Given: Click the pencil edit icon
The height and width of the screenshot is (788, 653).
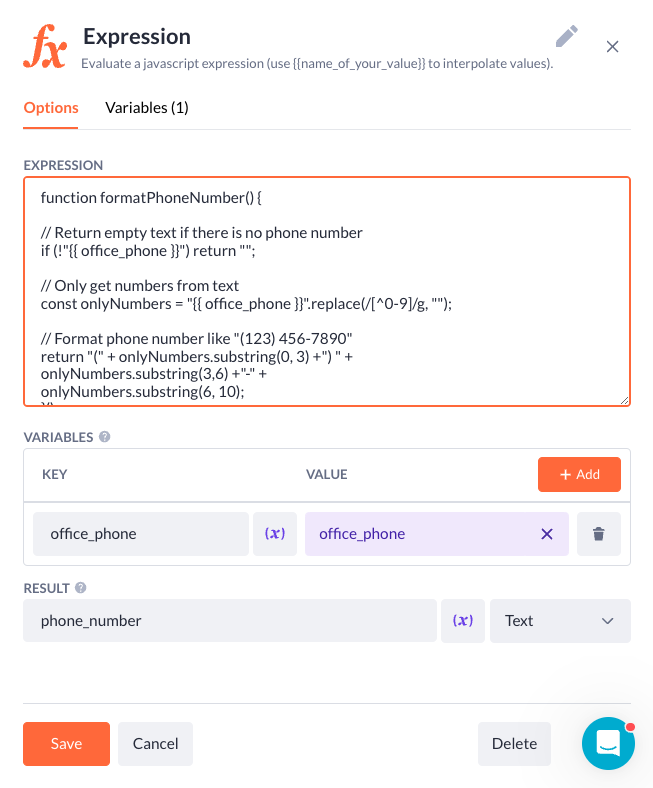Looking at the screenshot, I should (x=567, y=36).
